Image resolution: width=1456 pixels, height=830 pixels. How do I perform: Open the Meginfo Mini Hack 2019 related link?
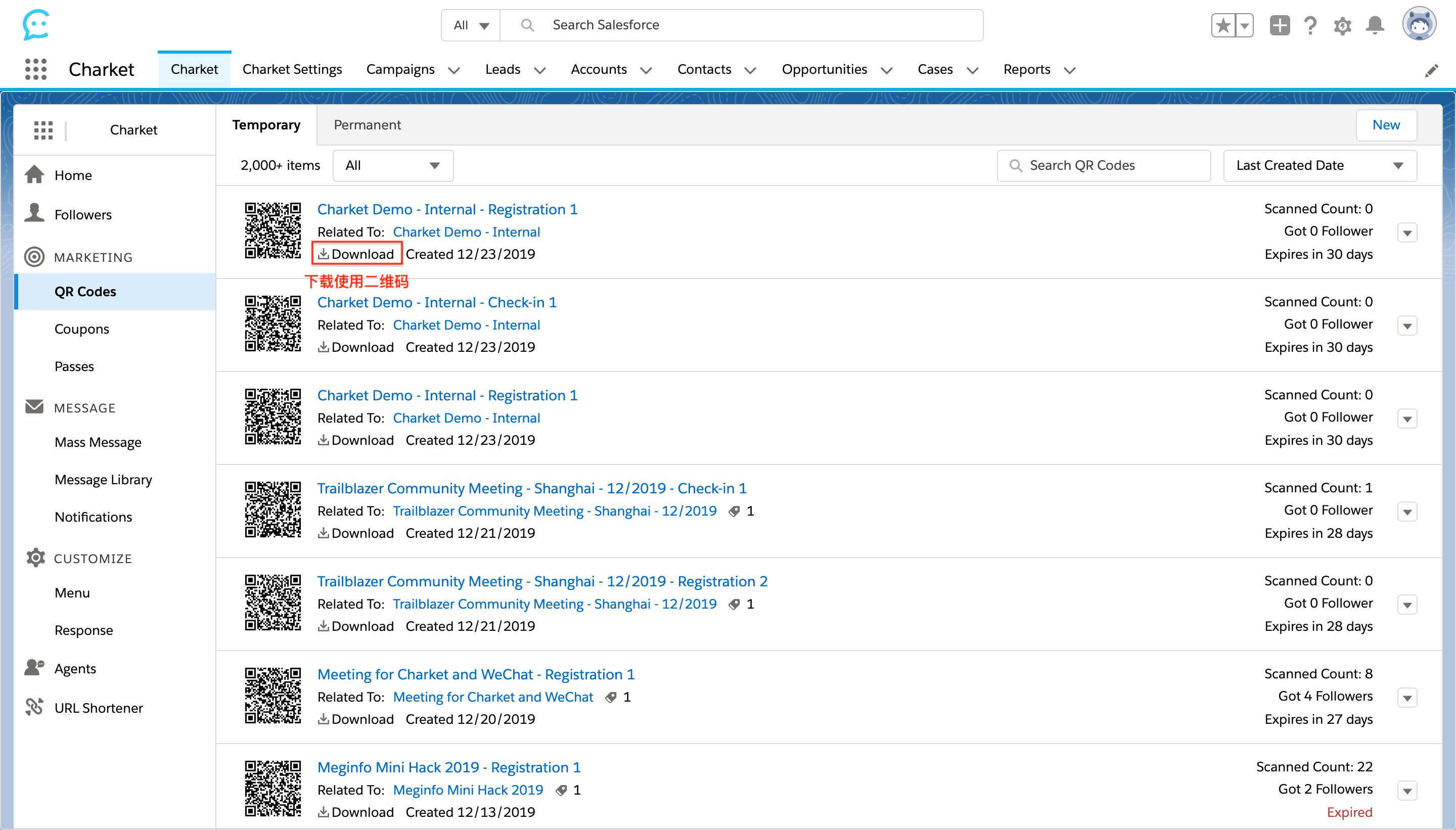[x=468, y=790]
